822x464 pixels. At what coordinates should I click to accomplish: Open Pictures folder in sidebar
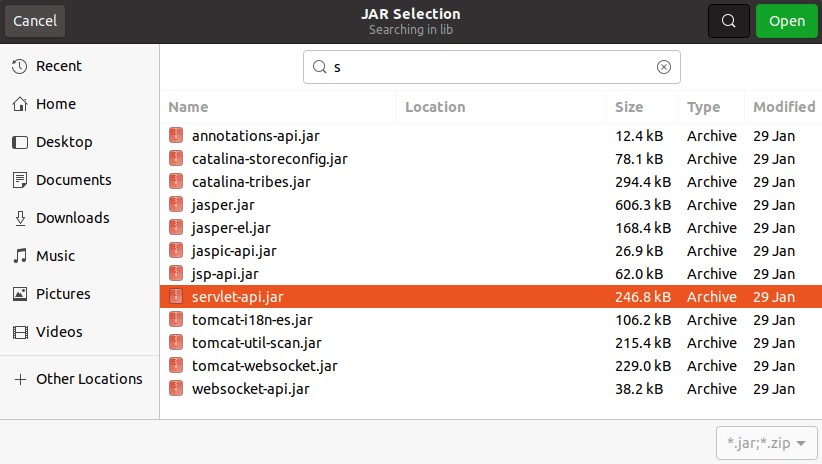click(62, 294)
